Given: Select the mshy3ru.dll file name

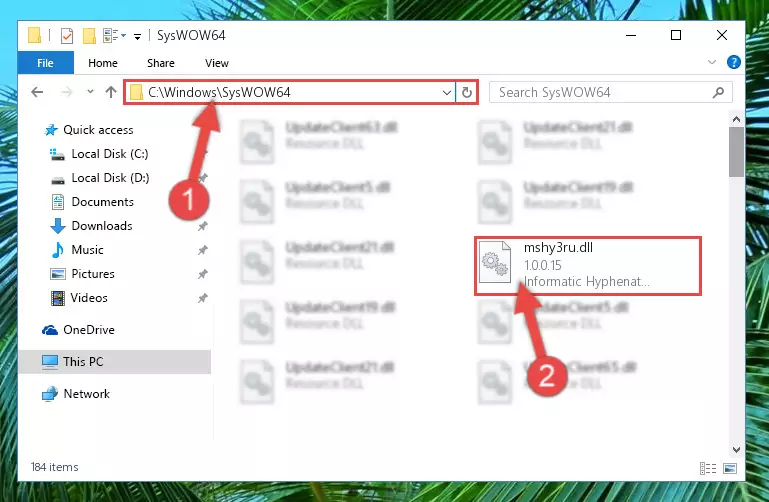Looking at the screenshot, I should click(558, 248).
